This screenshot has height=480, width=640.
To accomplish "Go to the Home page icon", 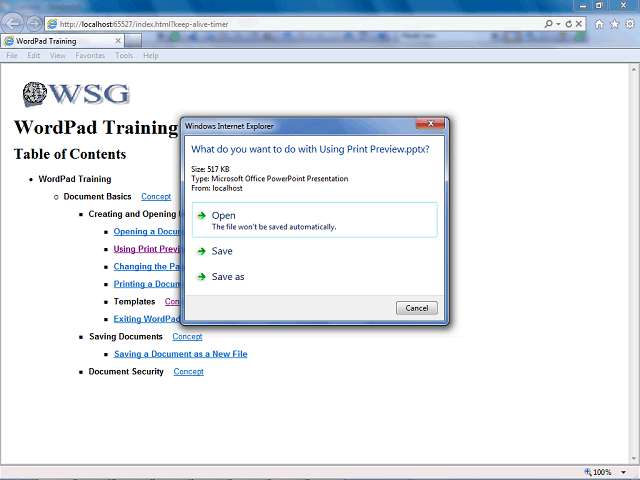I will (599, 24).
